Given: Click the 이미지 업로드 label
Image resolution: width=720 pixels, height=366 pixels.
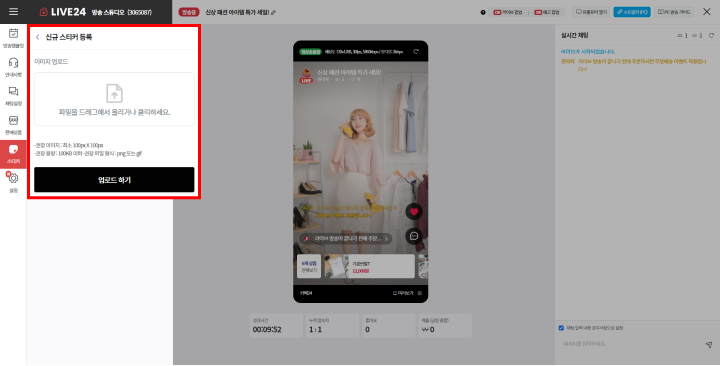Looking at the screenshot, I should click(51, 62).
